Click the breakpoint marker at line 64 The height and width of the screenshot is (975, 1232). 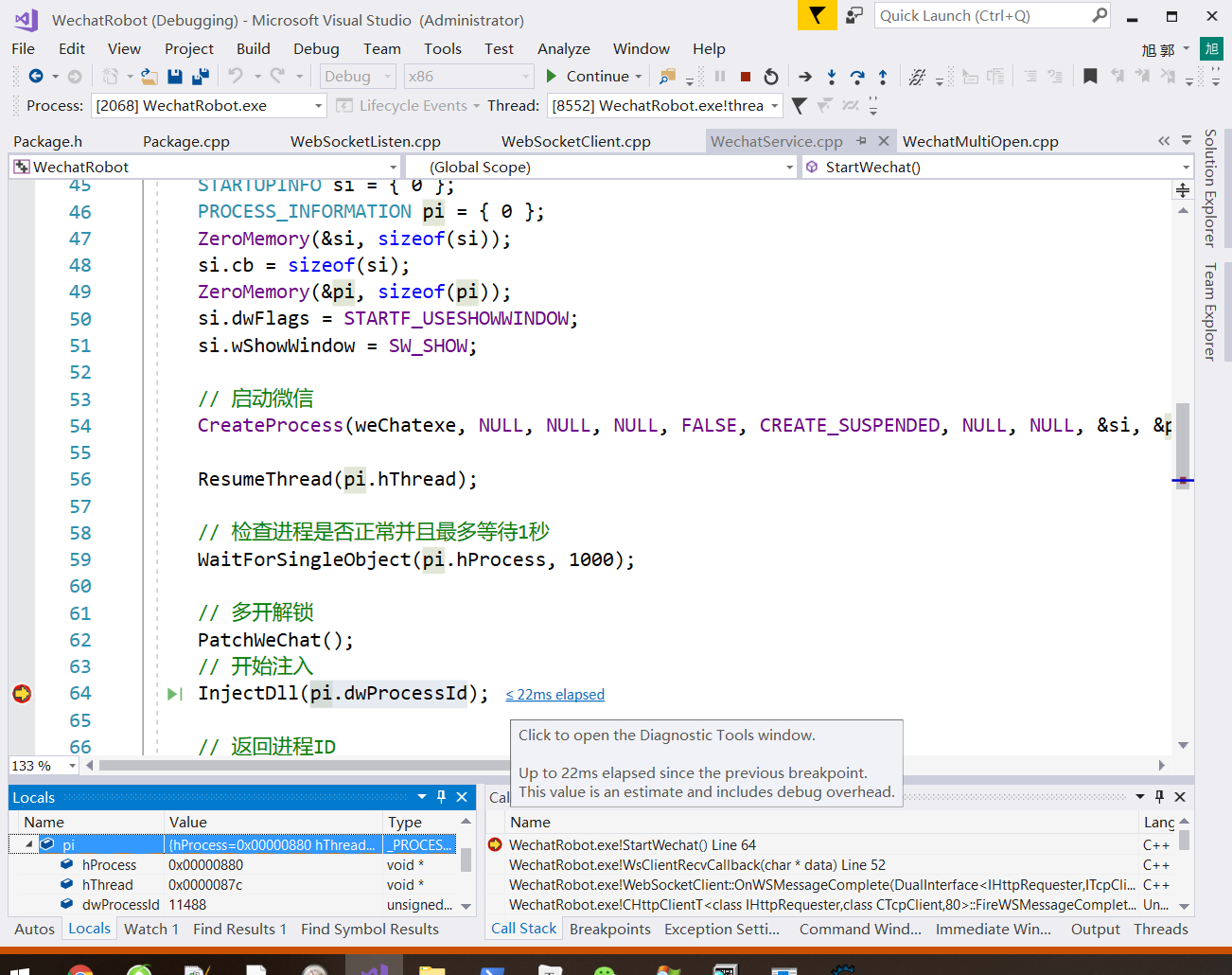tap(22, 694)
